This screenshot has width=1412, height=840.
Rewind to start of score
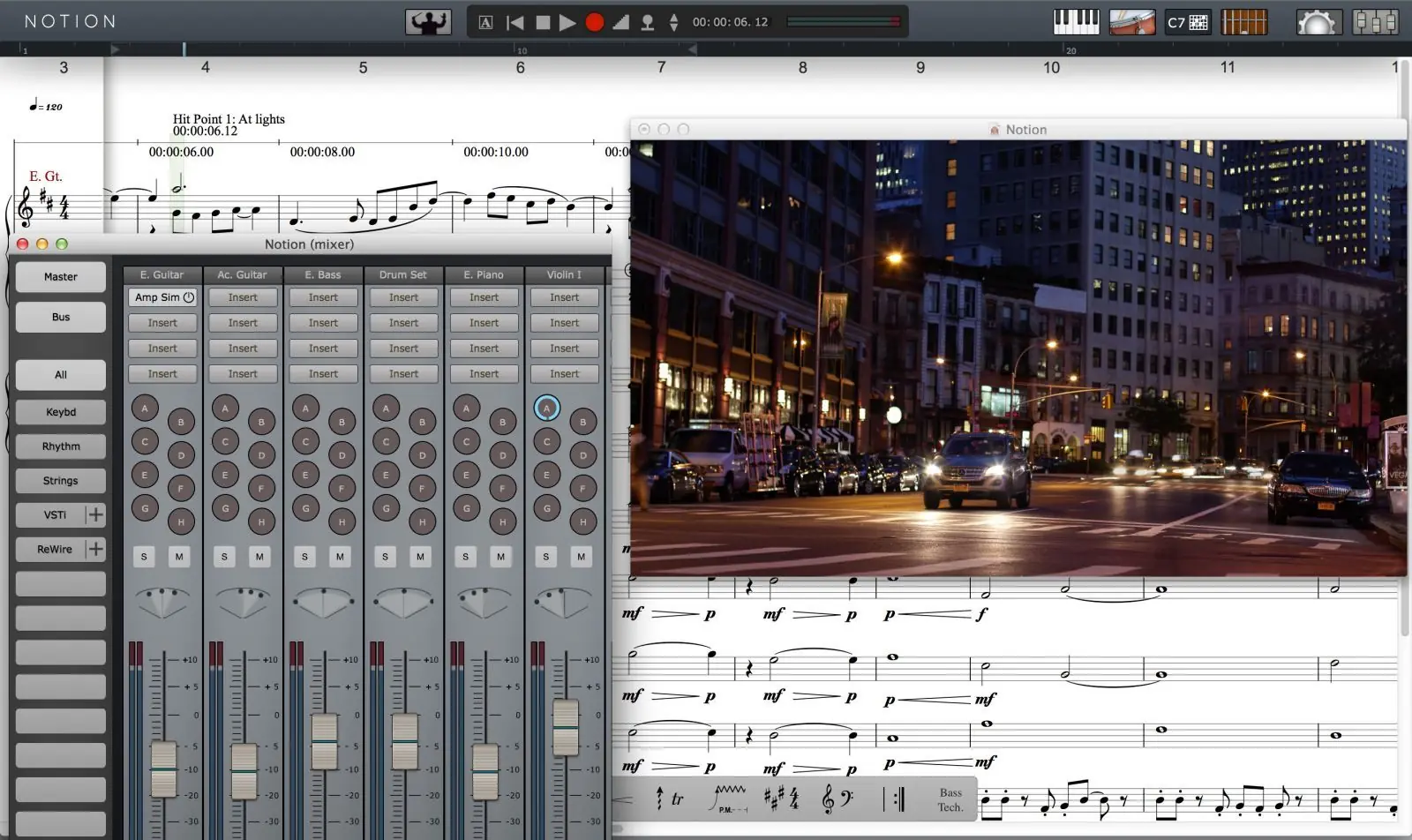[515, 22]
